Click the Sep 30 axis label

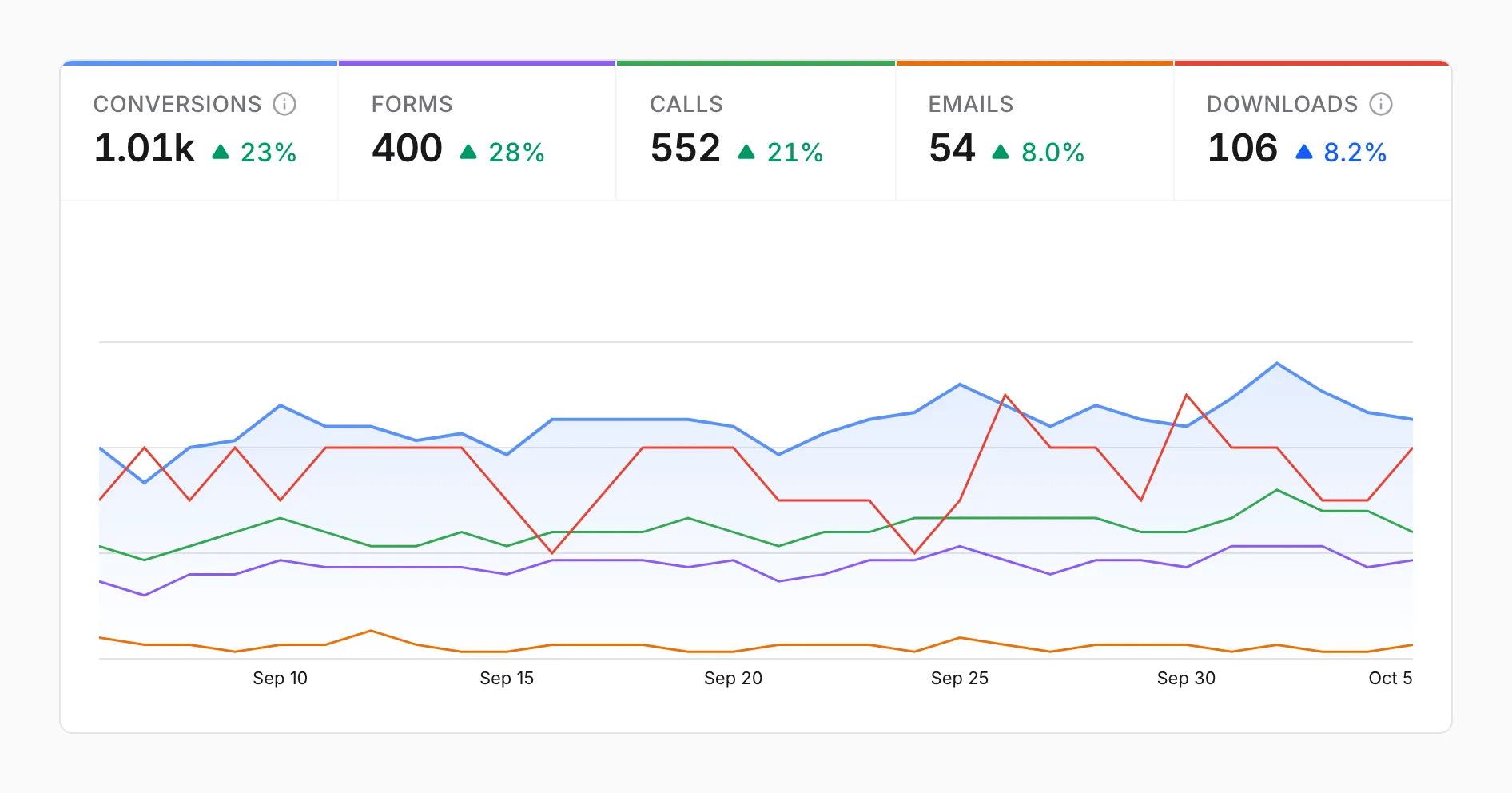point(1186,679)
